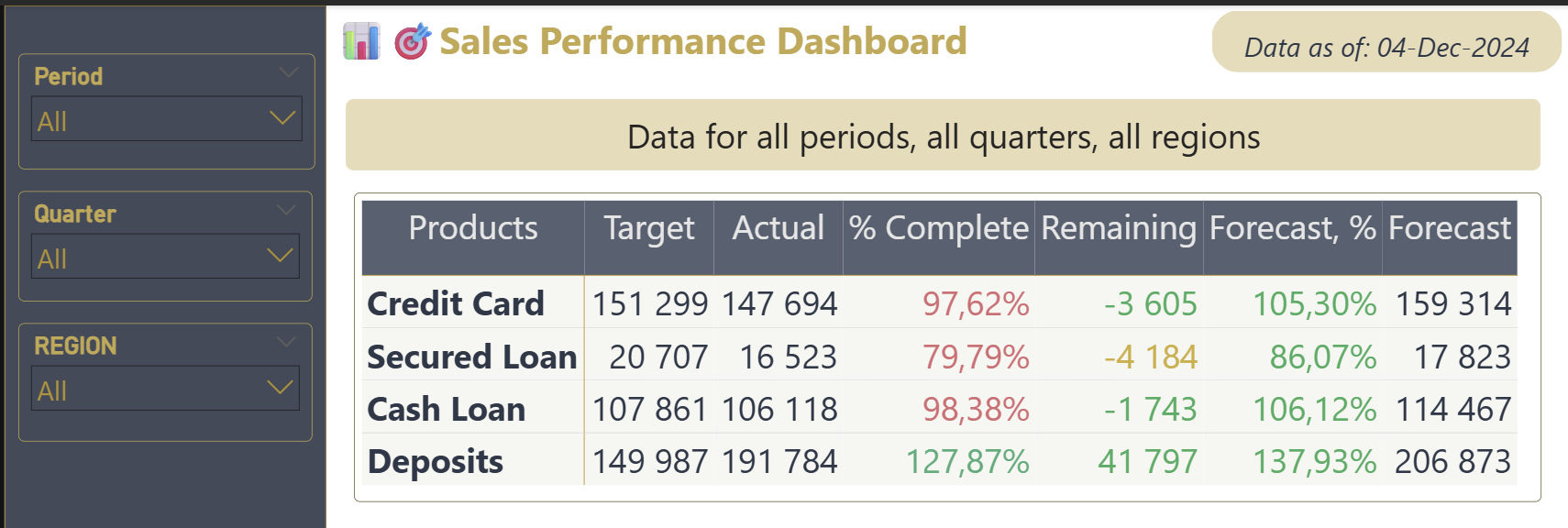Click the Deposits row 127,87% completion value
Screen dimensions: 1568x528
975,461
